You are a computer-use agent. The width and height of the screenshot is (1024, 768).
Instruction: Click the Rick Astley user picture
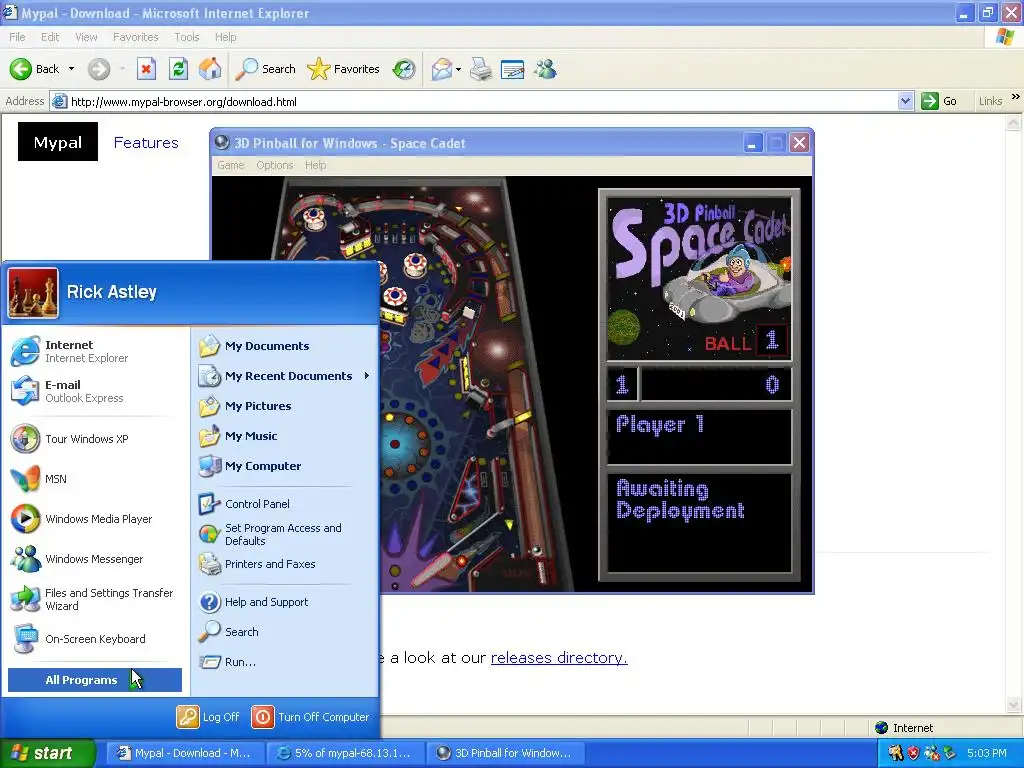[33, 293]
